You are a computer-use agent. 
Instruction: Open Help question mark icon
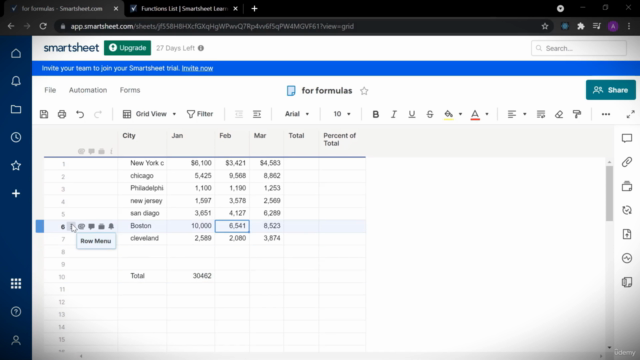(x=16, y=312)
